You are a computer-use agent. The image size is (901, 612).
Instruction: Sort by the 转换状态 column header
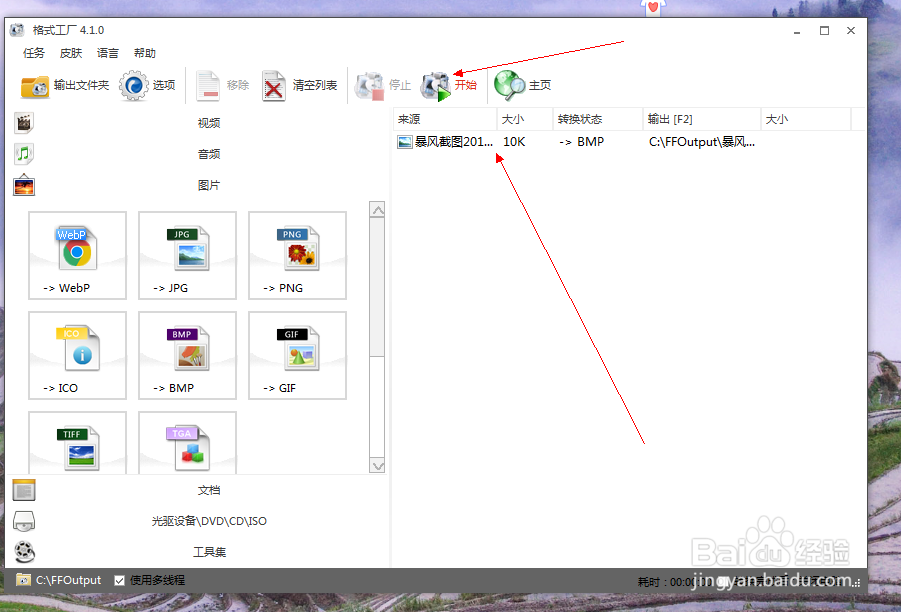598,119
